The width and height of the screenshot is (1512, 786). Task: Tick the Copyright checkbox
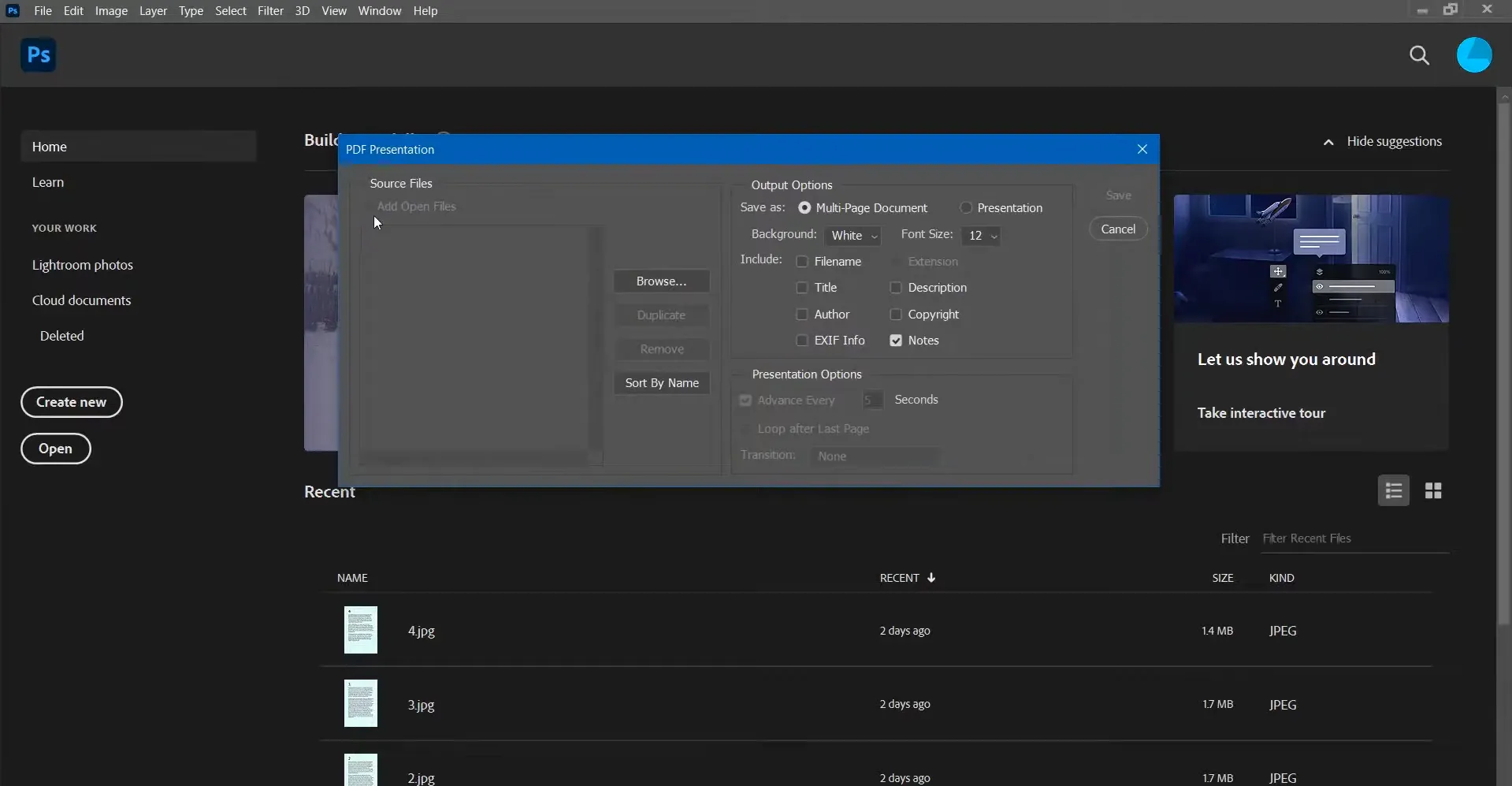click(896, 315)
